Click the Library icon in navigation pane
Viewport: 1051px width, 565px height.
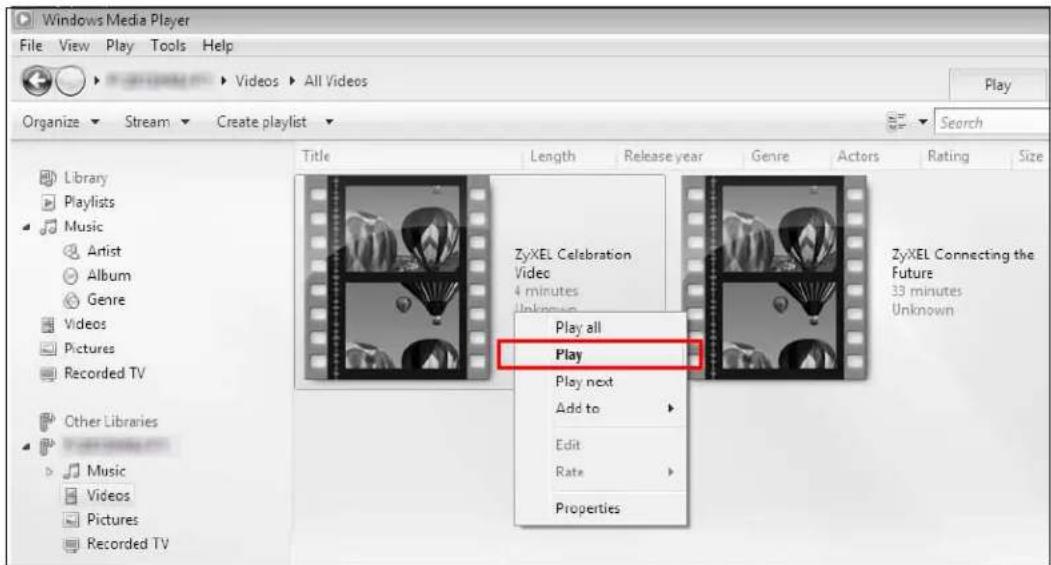click(48, 178)
